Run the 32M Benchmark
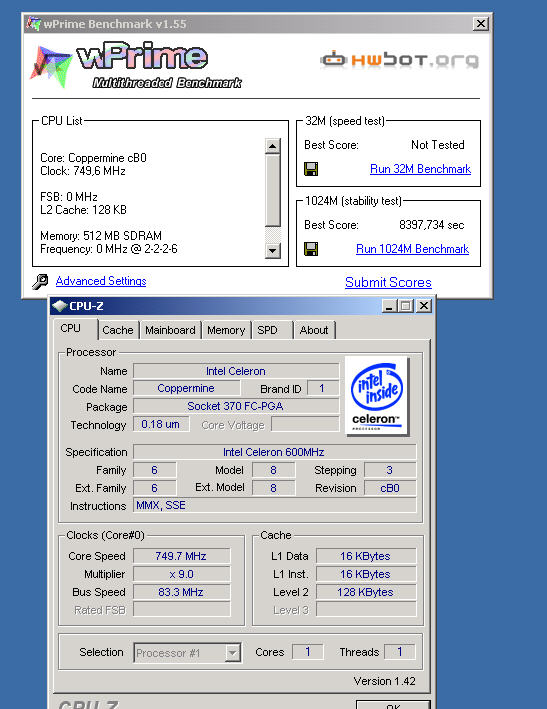The image size is (547, 709). pyautogui.click(x=420, y=169)
